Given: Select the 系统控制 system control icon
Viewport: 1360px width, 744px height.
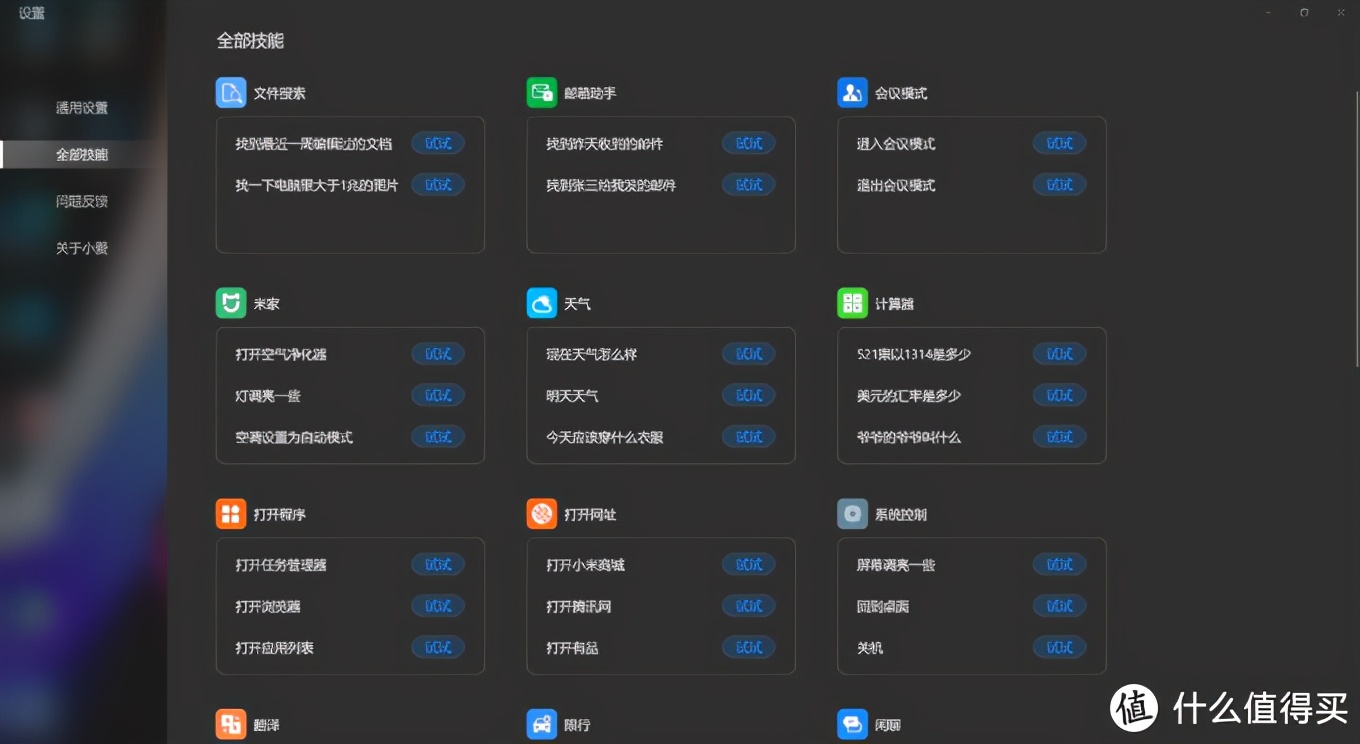Looking at the screenshot, I should (851, 514).
